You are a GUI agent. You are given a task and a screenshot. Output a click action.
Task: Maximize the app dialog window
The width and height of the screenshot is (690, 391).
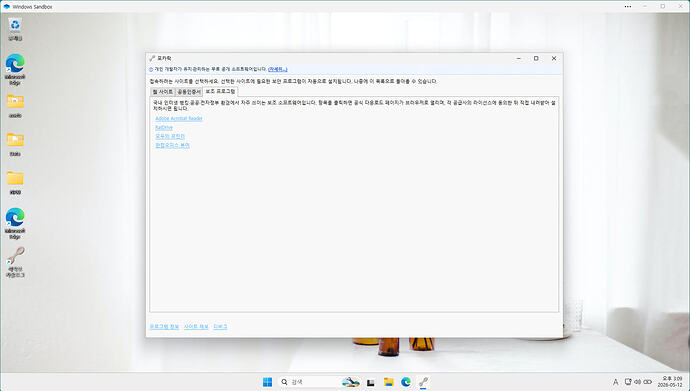pos(536,58)
